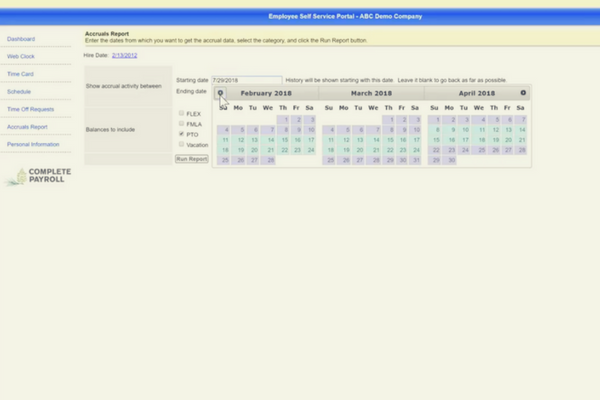This screenshot has width=600, height=400.
Task: Check the FMLA balance option
Action: [x=181, y=124]
